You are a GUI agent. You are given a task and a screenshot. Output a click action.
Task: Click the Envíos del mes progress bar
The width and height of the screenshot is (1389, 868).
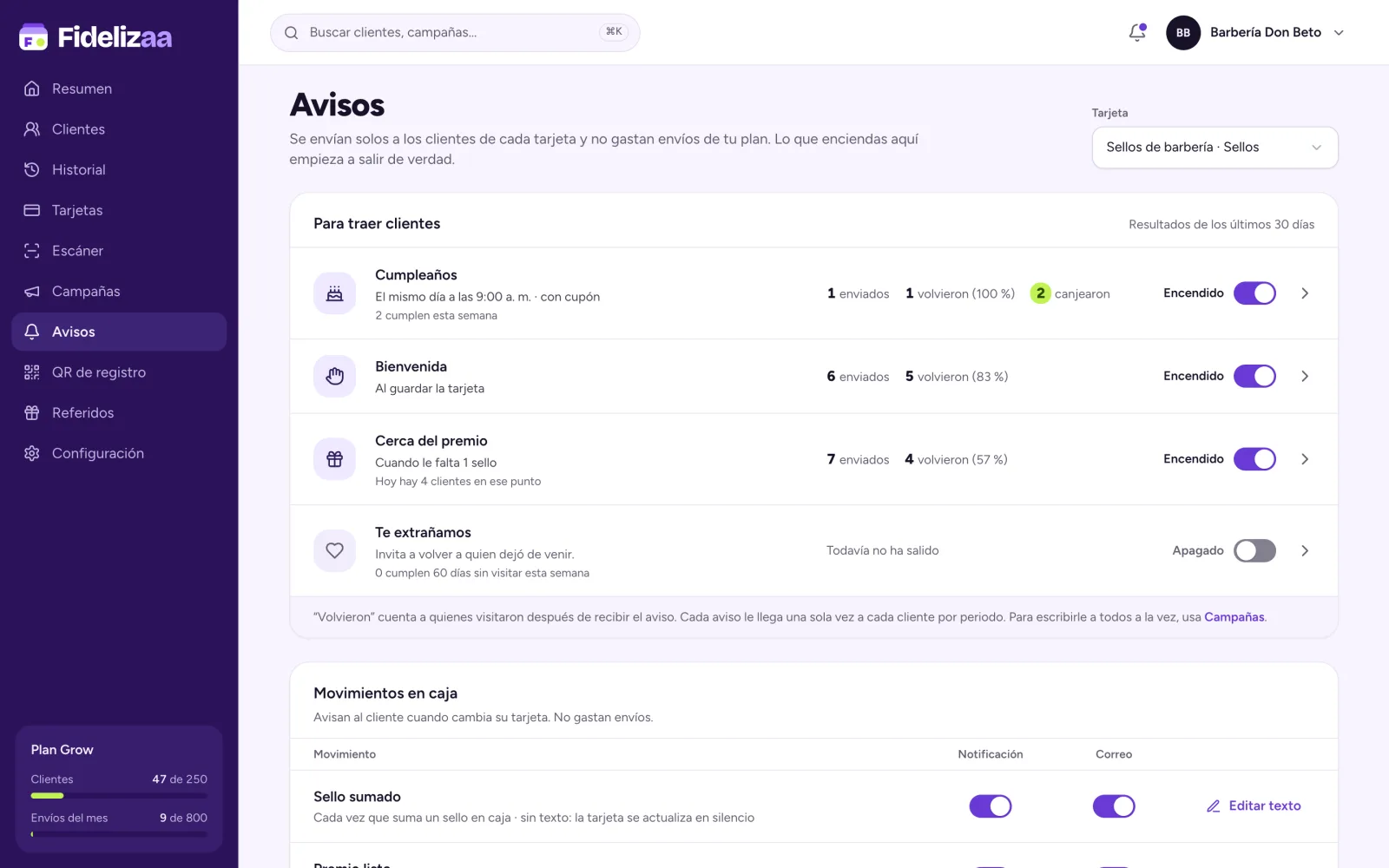[119, 834]
